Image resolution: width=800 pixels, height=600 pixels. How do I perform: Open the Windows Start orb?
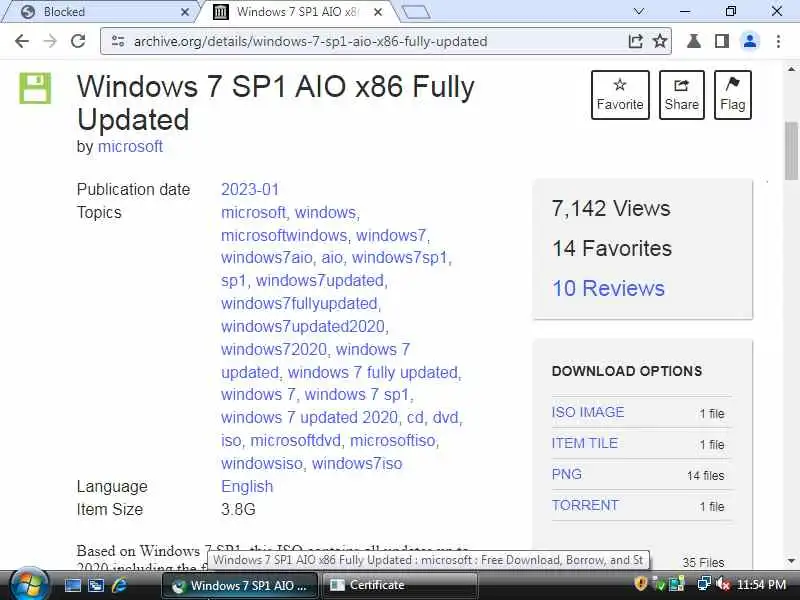(29, 585)
